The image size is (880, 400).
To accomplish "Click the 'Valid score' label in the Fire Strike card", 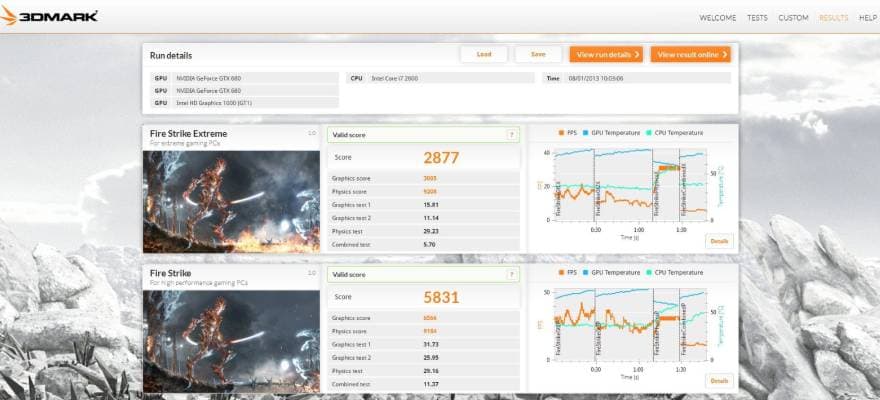I will [x=349, y=275].
